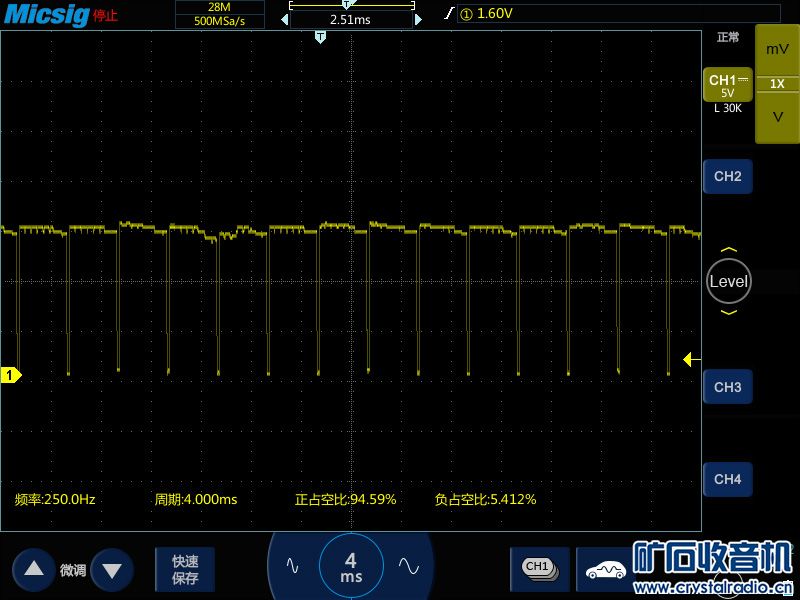This screenshot has height=600, width=800.
Task: Lower trigger level with down chevron
Action: click(728, 313)
